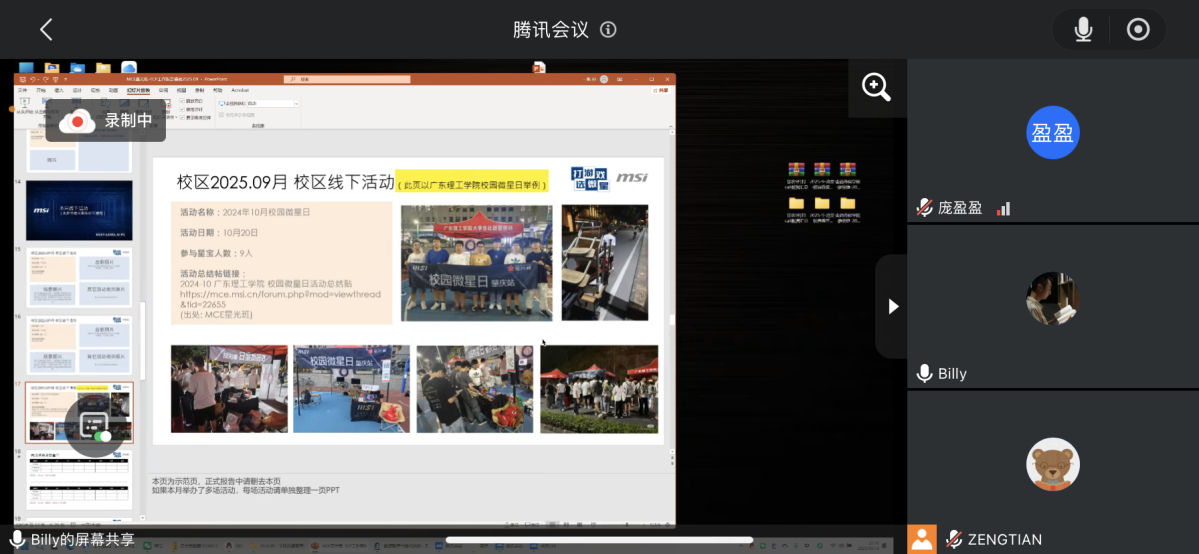
Task: Tap the white home indicator bar
Action: click(599, 541)
